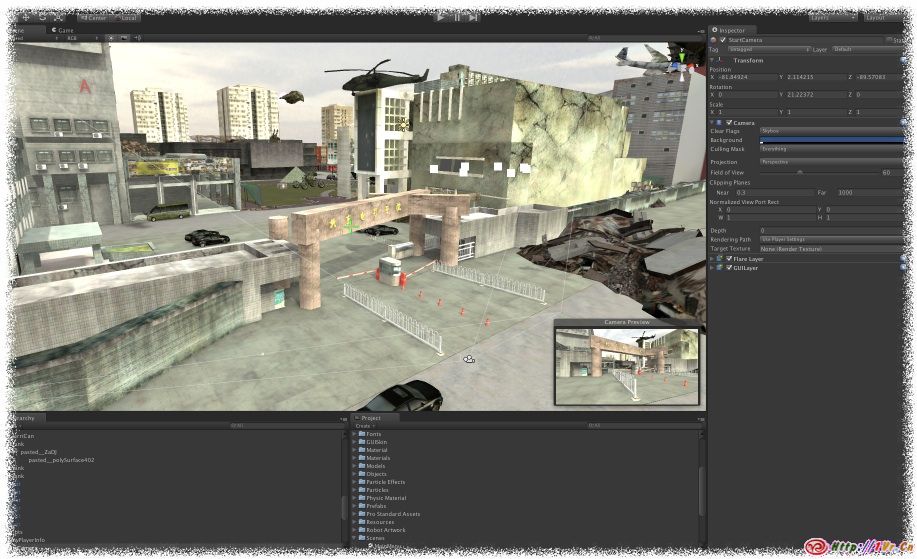The height and width of the screenshot is (559, 917).
Task: Adjust the Field of View slider
Action: pos(799,172)
